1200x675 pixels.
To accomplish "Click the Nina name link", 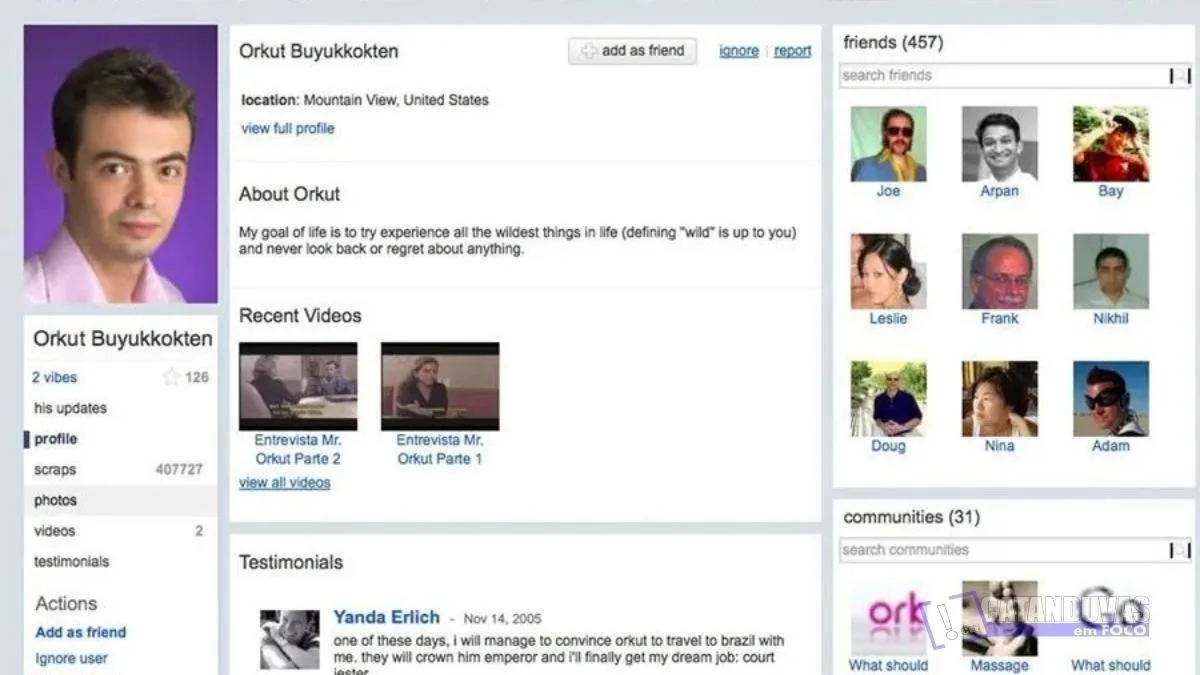I will point(1000,446).
